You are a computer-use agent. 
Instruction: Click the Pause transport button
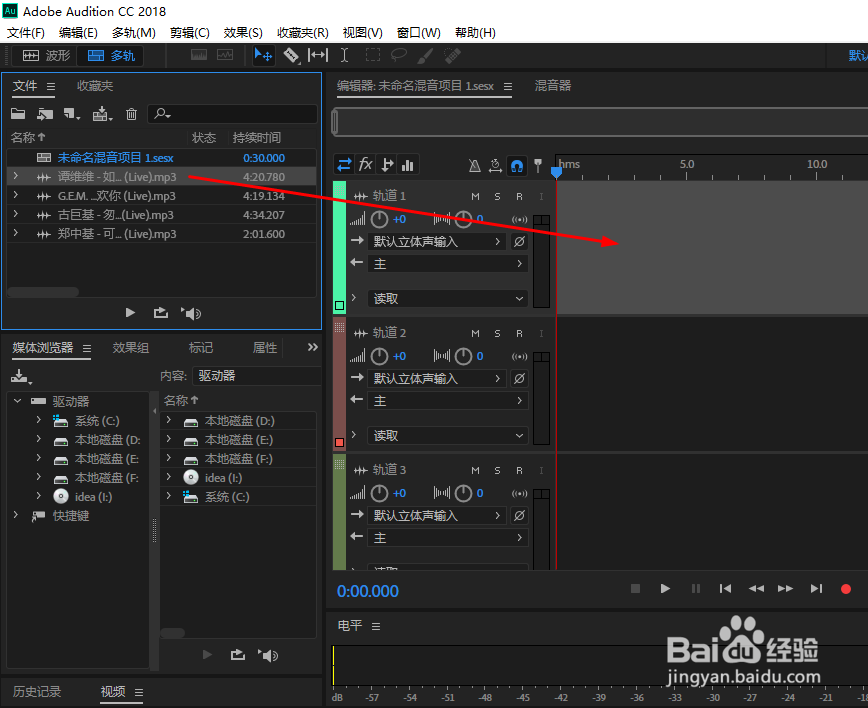[x=696, y=588]
